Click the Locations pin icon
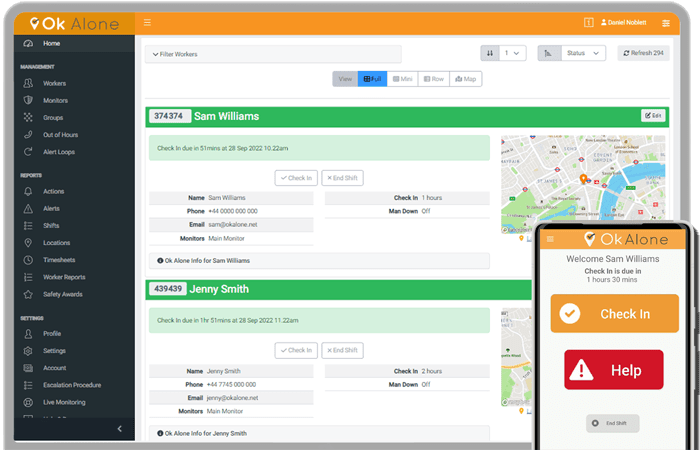Screen dimensions: 700x450 [28, 243]
